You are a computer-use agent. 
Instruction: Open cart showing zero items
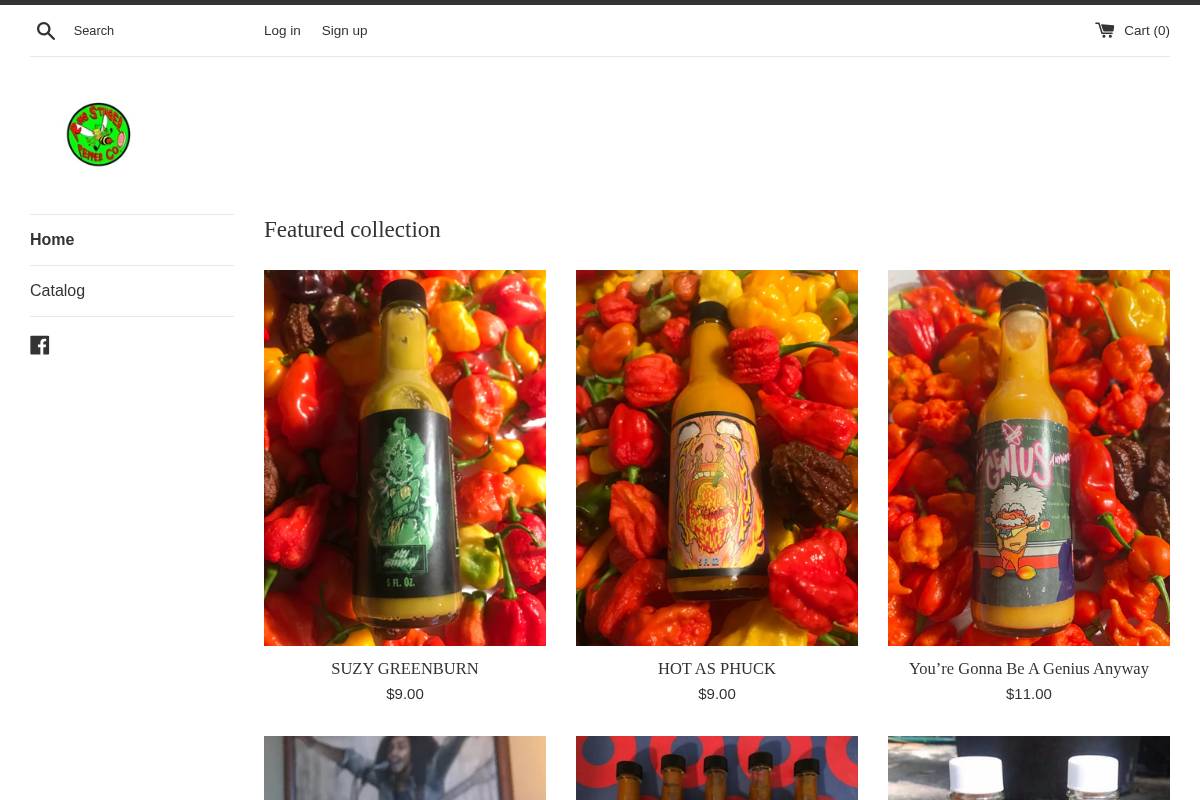tap(1145, 30)
